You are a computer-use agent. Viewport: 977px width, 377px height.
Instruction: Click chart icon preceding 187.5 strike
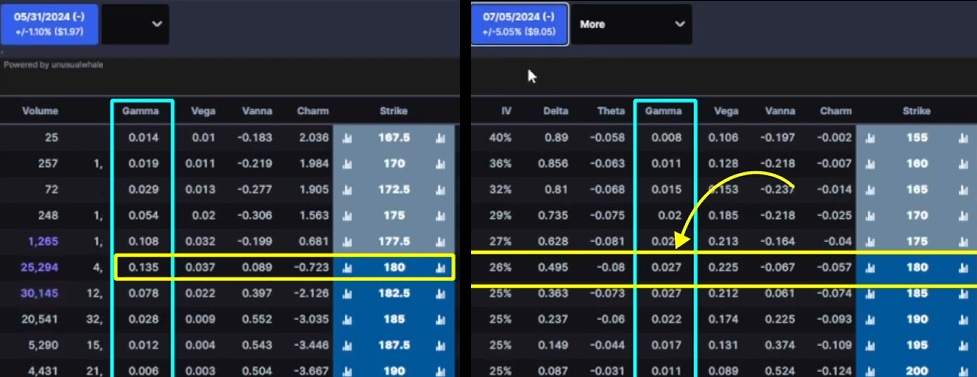click(348, 345)
